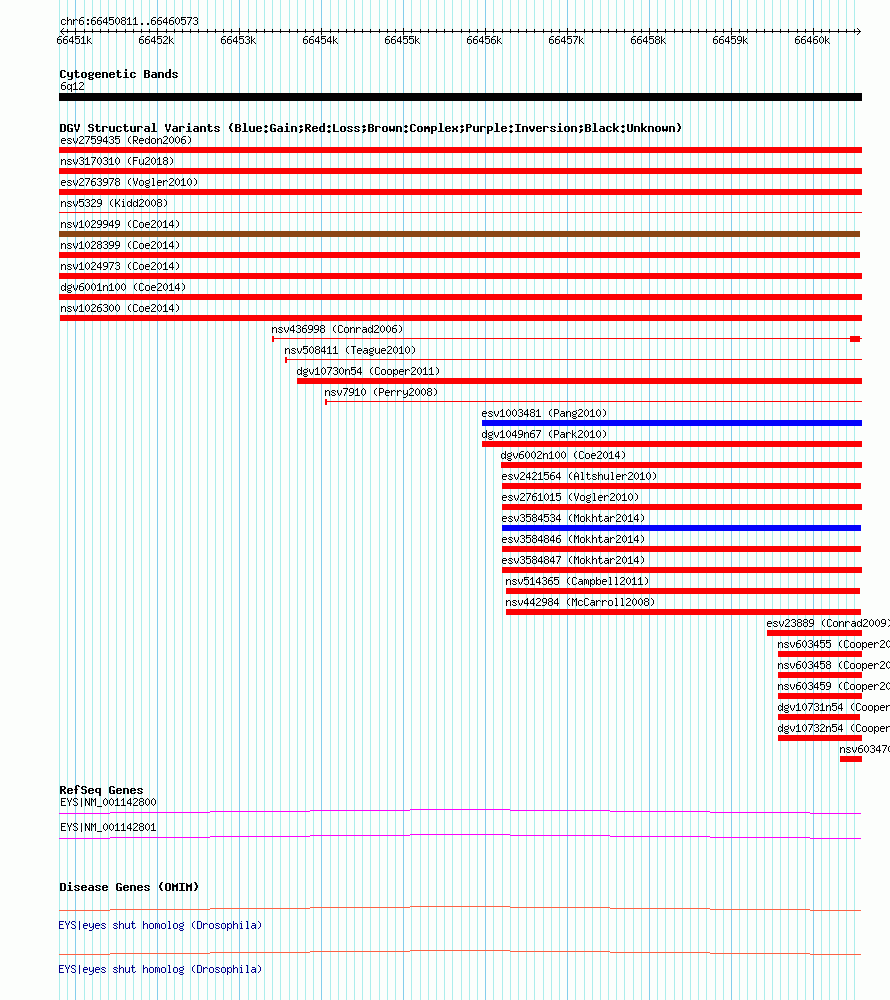Viewport: 890px width, 1000px height.
Task: Click the 66454k ruler tick label
Action: point(320,41)
